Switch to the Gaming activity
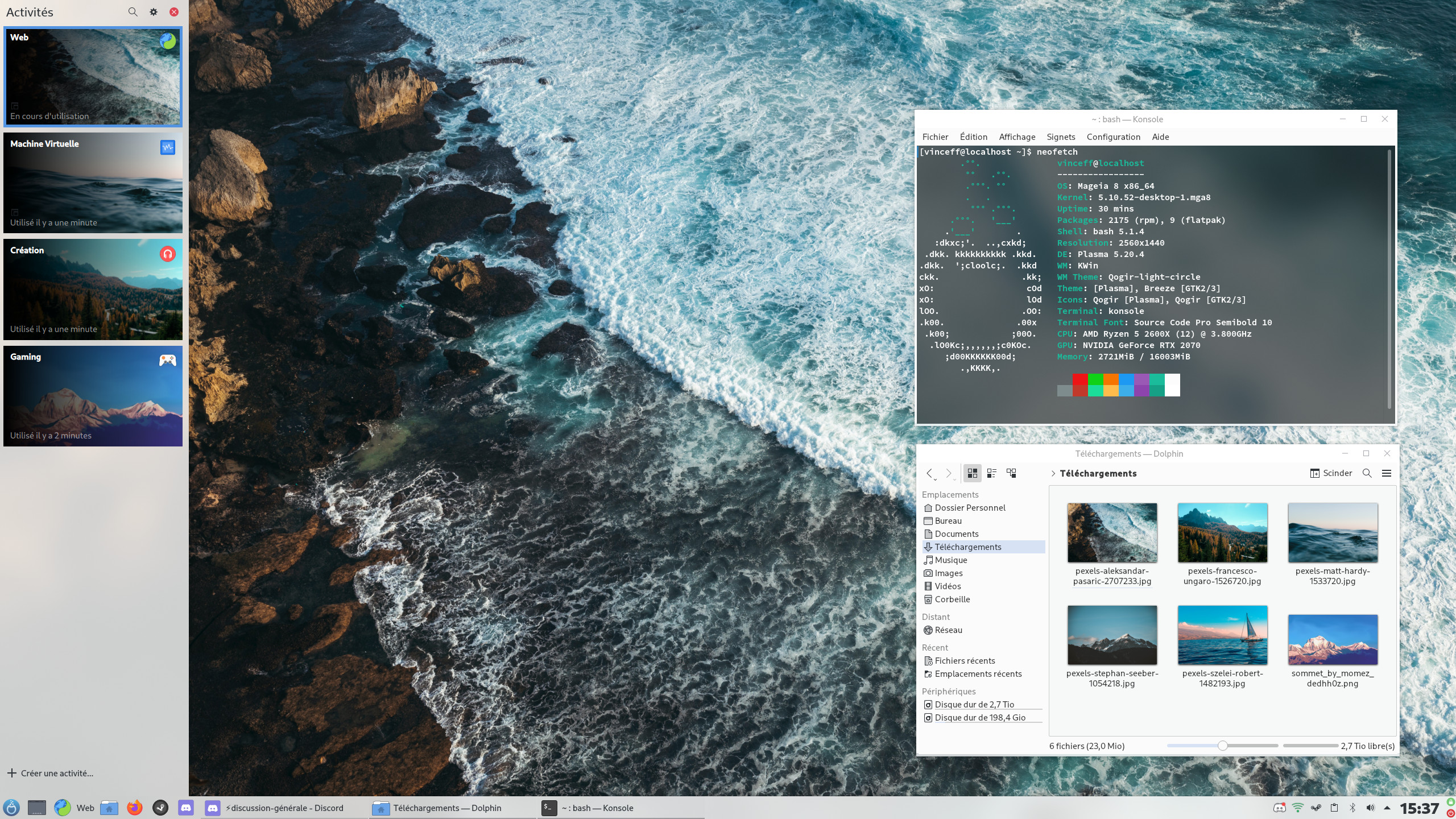 point(93,396)
